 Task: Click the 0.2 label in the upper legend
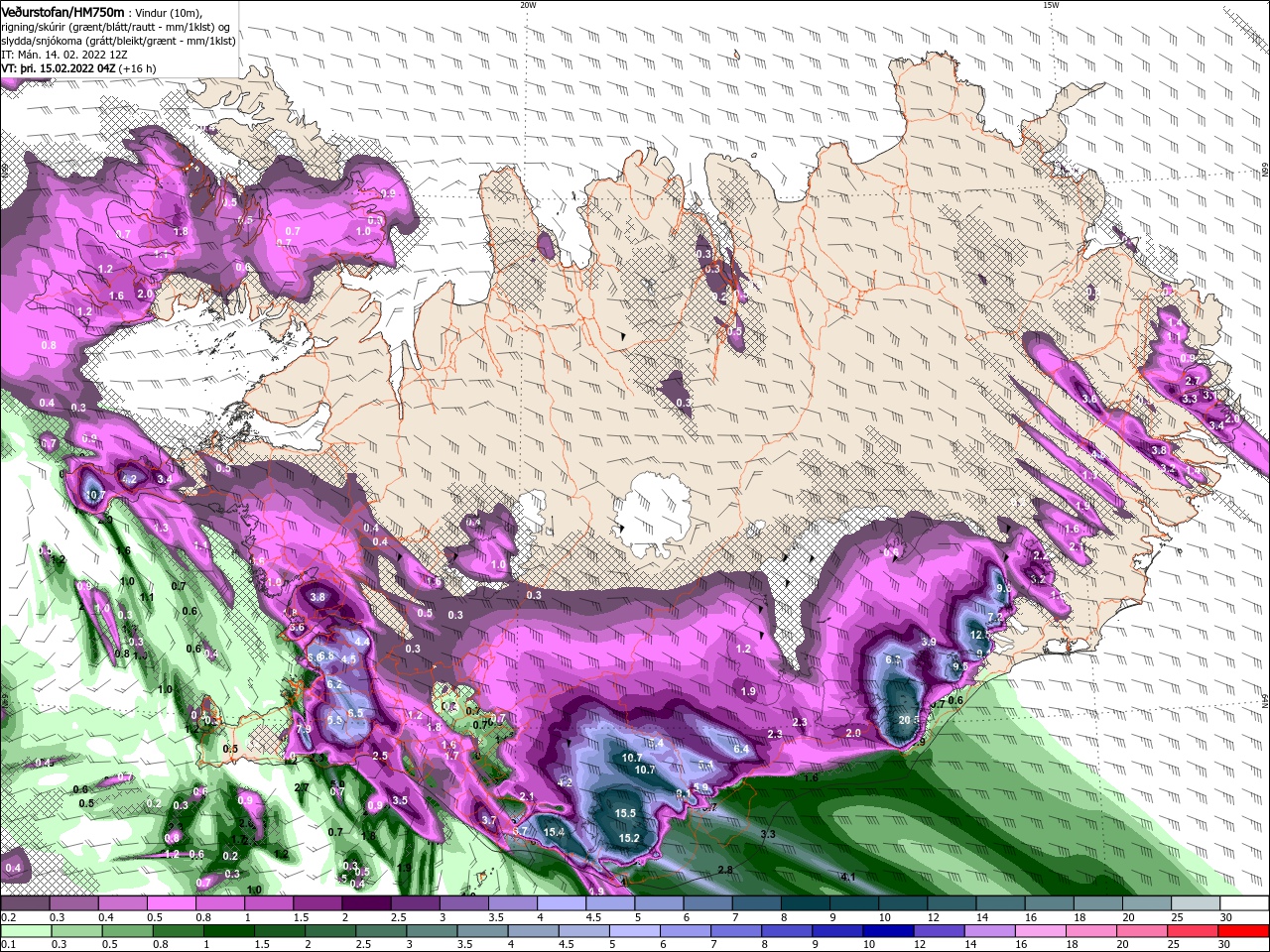(8, 917)
